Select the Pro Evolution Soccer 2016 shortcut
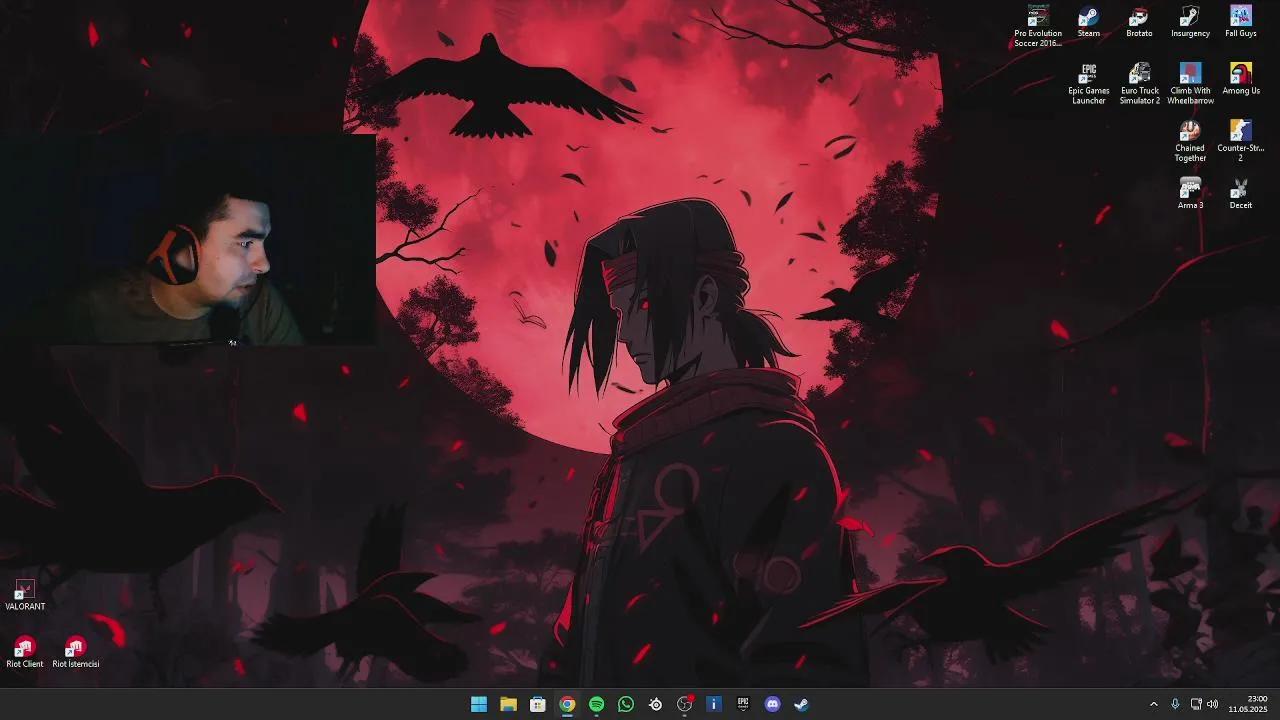Screen dimensions: 1280x720 click(x=1038, y=26)
